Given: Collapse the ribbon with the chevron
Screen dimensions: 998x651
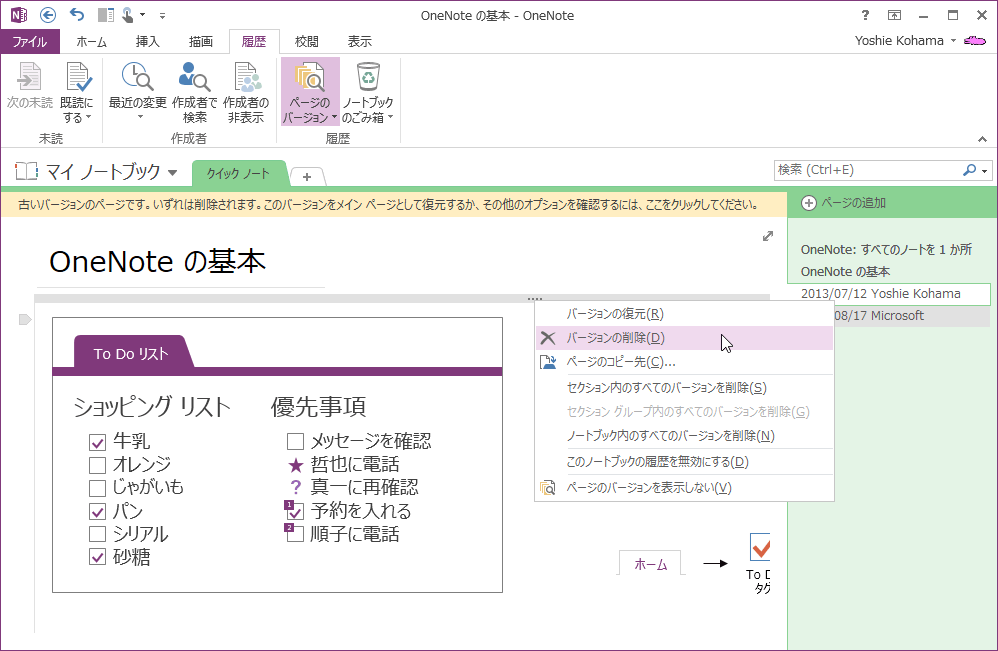Looking at the screenshot, I should (x=983, y=139).
